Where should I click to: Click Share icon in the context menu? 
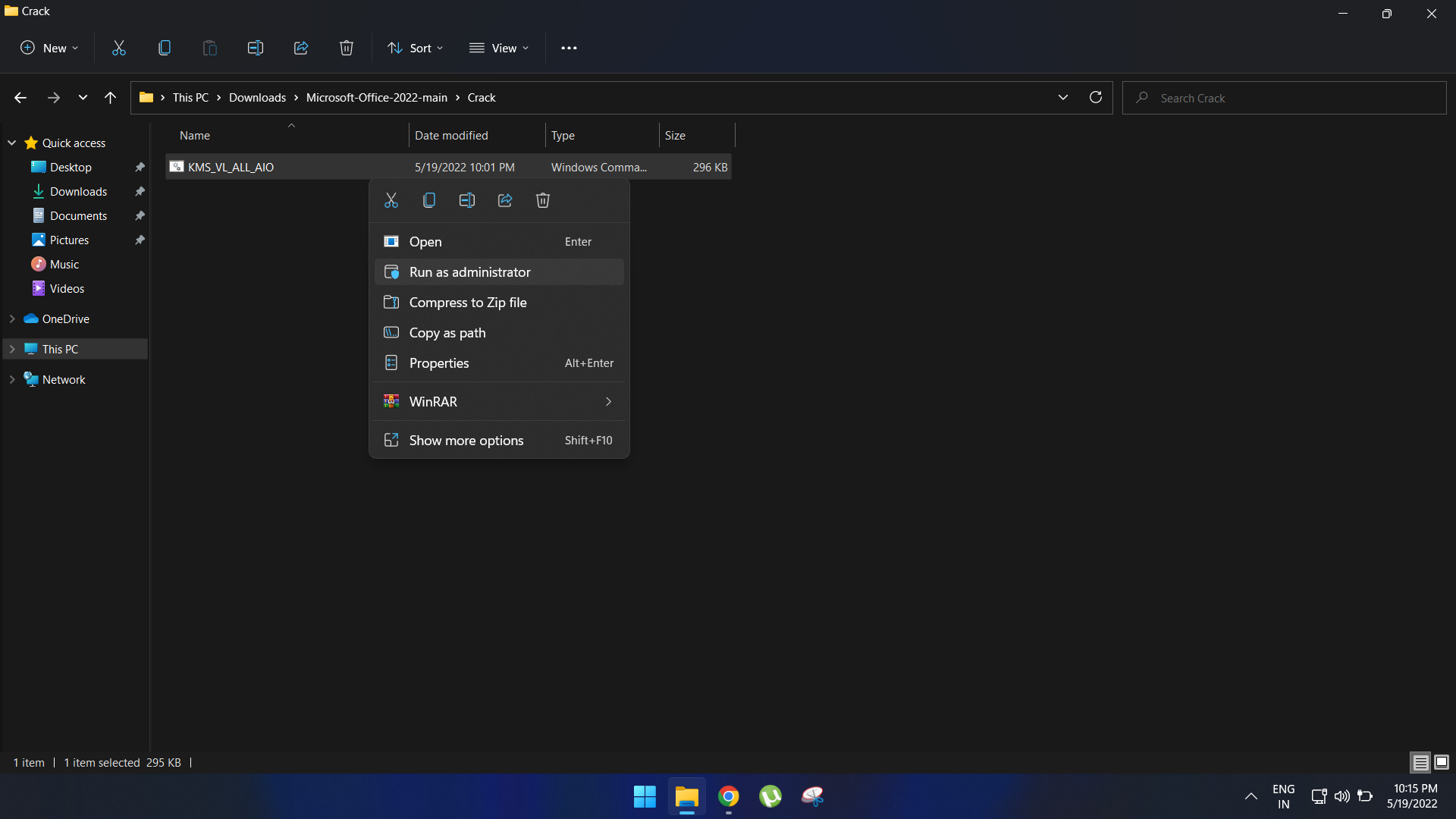point(505,200)
